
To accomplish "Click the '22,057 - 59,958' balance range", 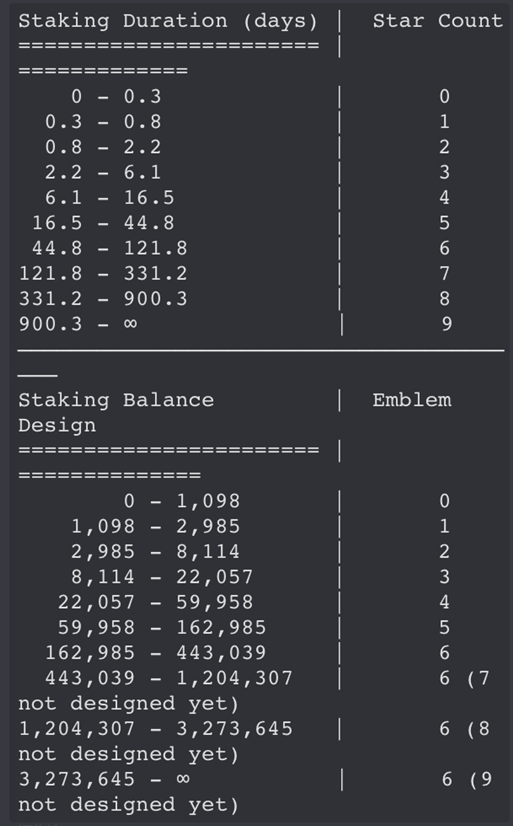I will click(155, 602).
